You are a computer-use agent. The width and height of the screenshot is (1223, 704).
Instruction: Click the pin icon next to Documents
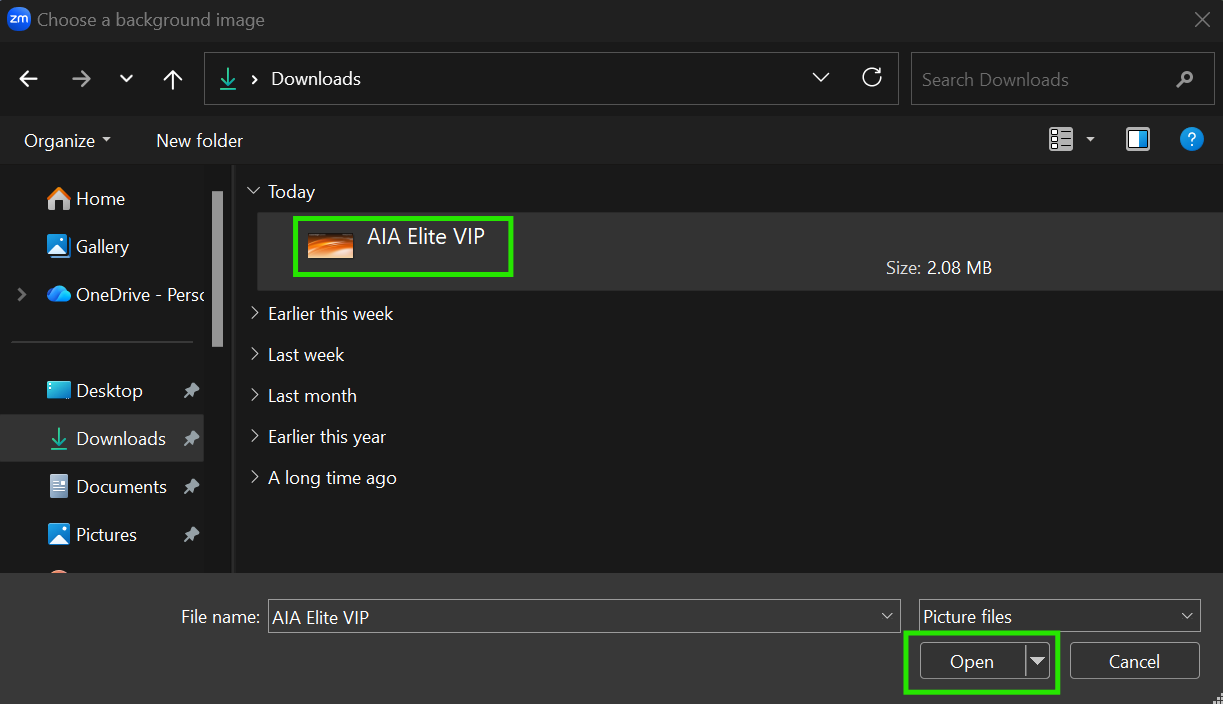coord(191,487)
